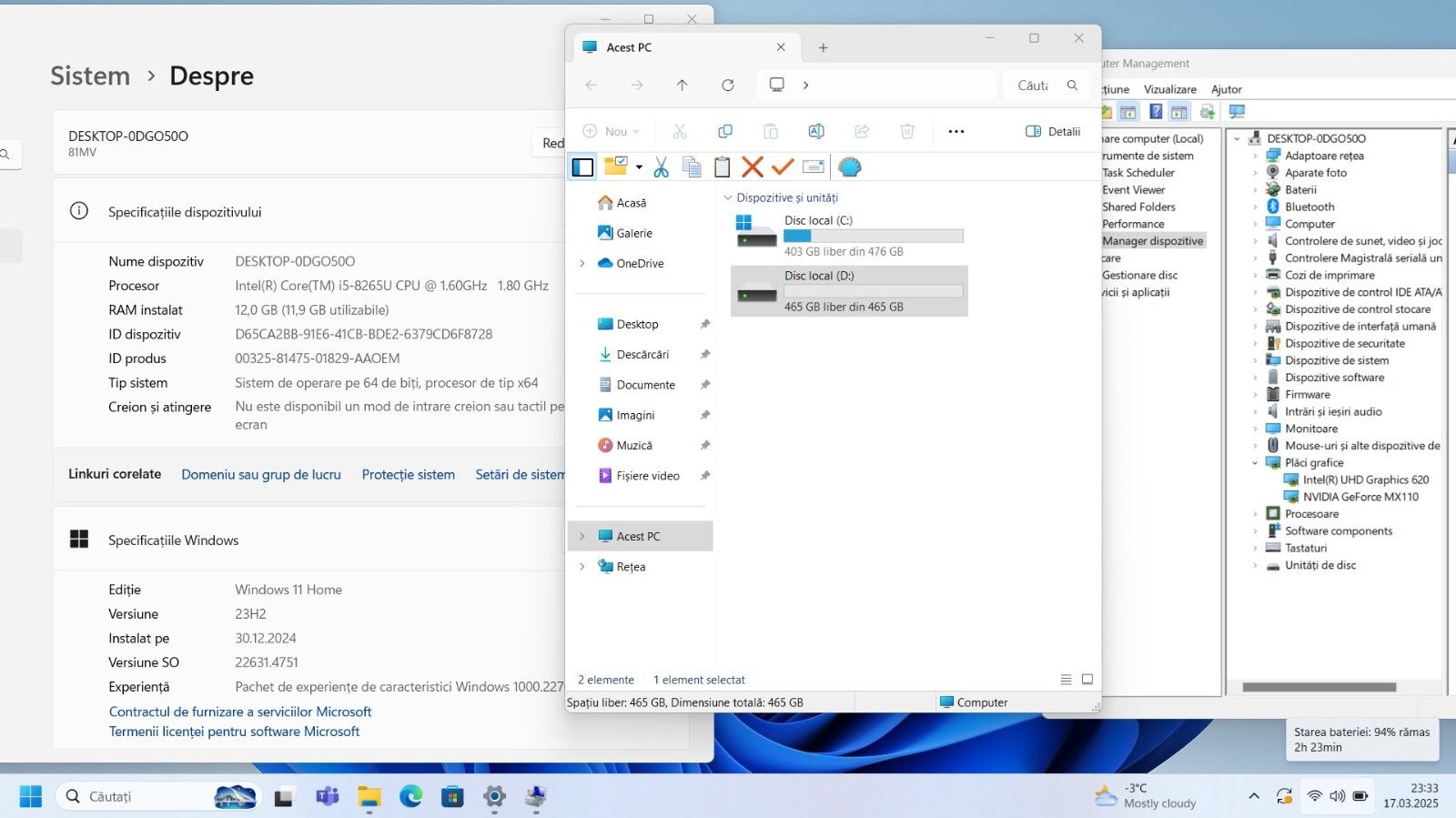Viewport: 1456px width, 818px height.
Task: Open the folder options dropdown arrow
Action: tap(639, 167)
